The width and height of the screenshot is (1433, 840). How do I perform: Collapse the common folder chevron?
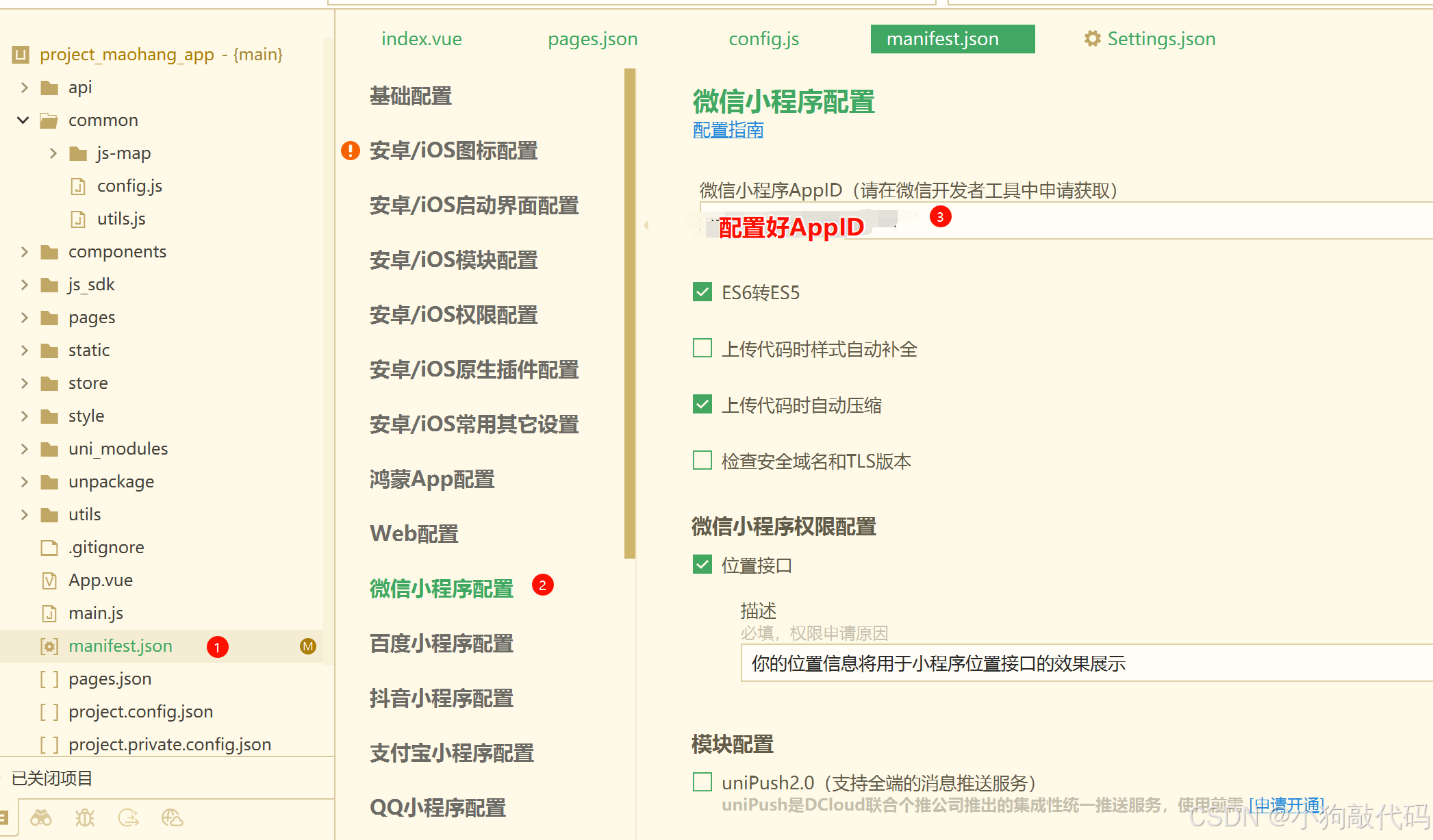[x=23, y=120]
